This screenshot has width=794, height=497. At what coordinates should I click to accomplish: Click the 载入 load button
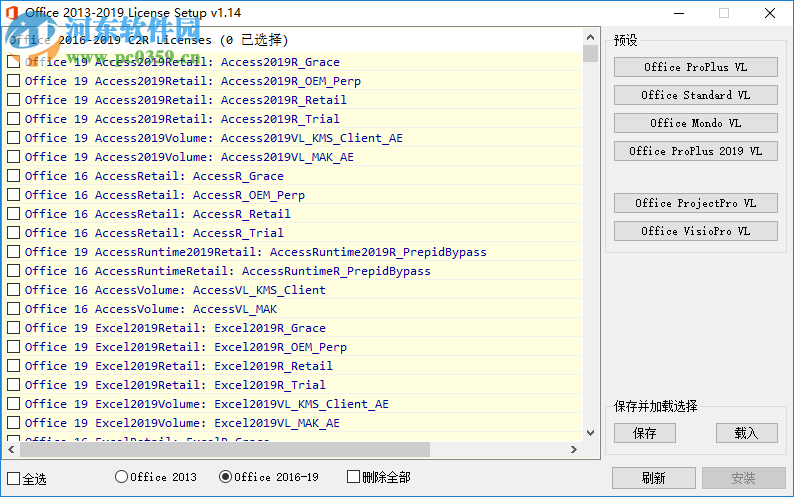tap(746, 433)
